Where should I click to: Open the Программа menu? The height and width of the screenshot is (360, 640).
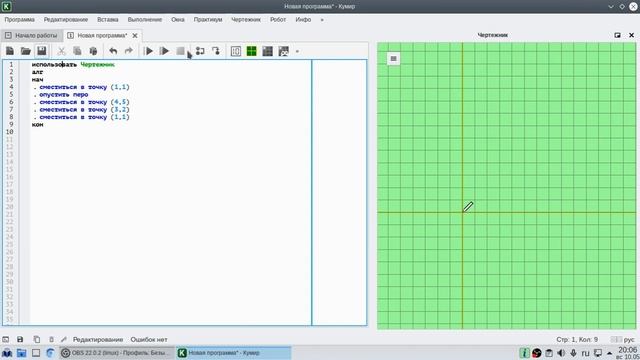(x=20, y=20)
